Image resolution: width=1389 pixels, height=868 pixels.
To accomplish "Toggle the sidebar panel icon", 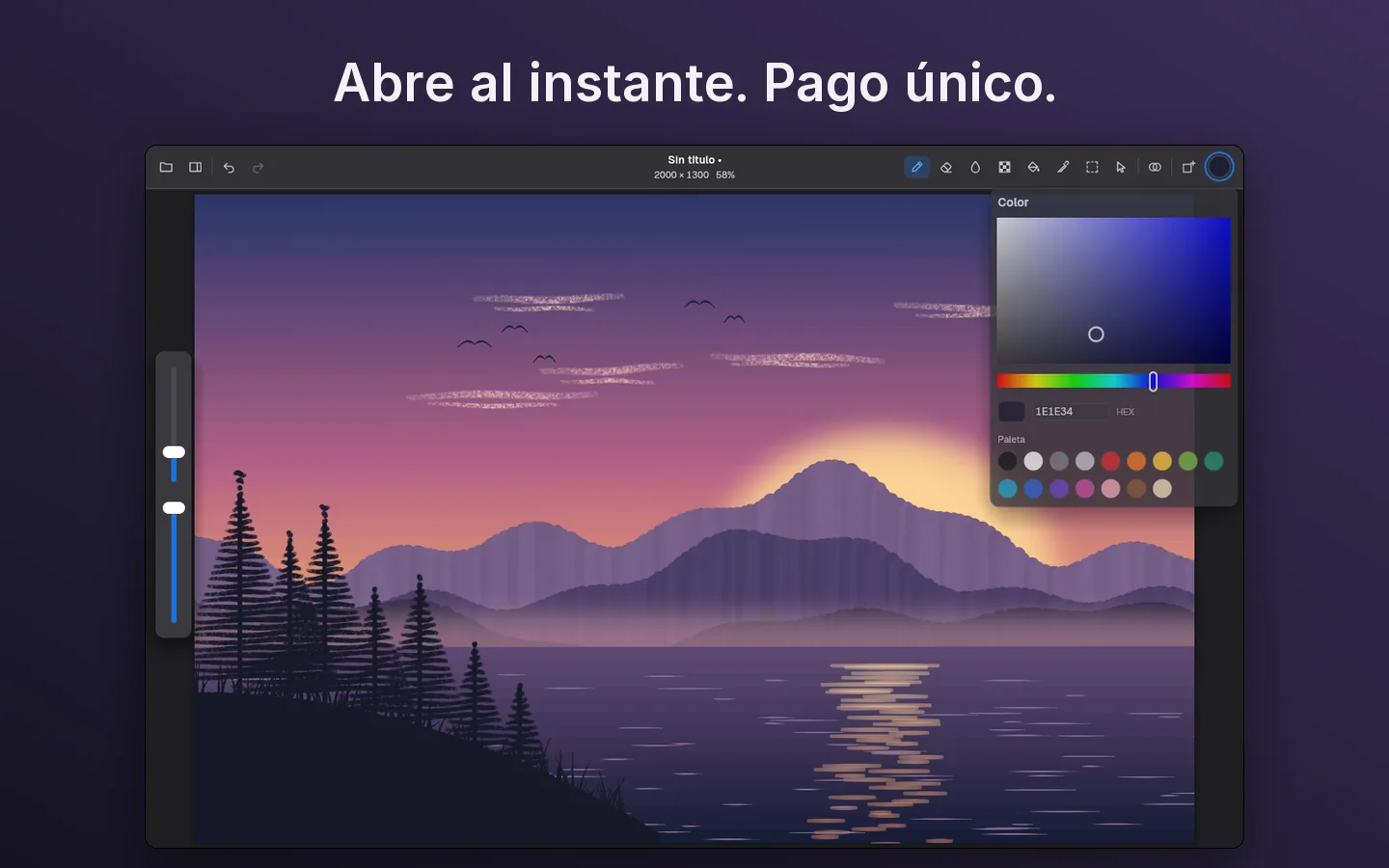I will tap(196, 167).
